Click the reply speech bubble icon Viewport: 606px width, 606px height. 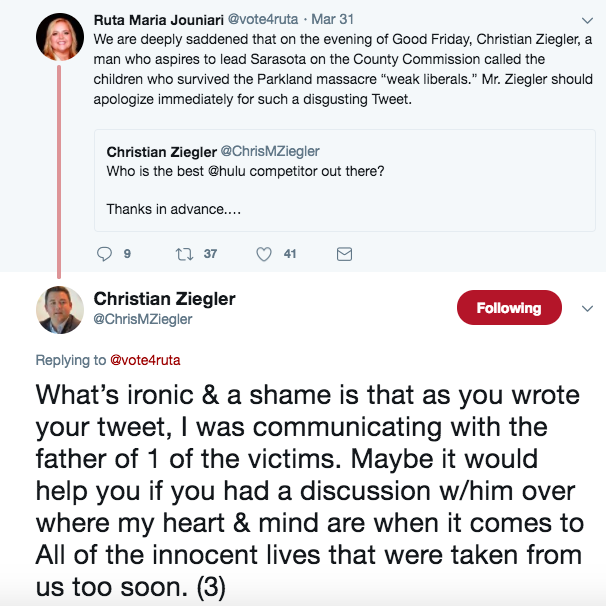pos(104,254)
